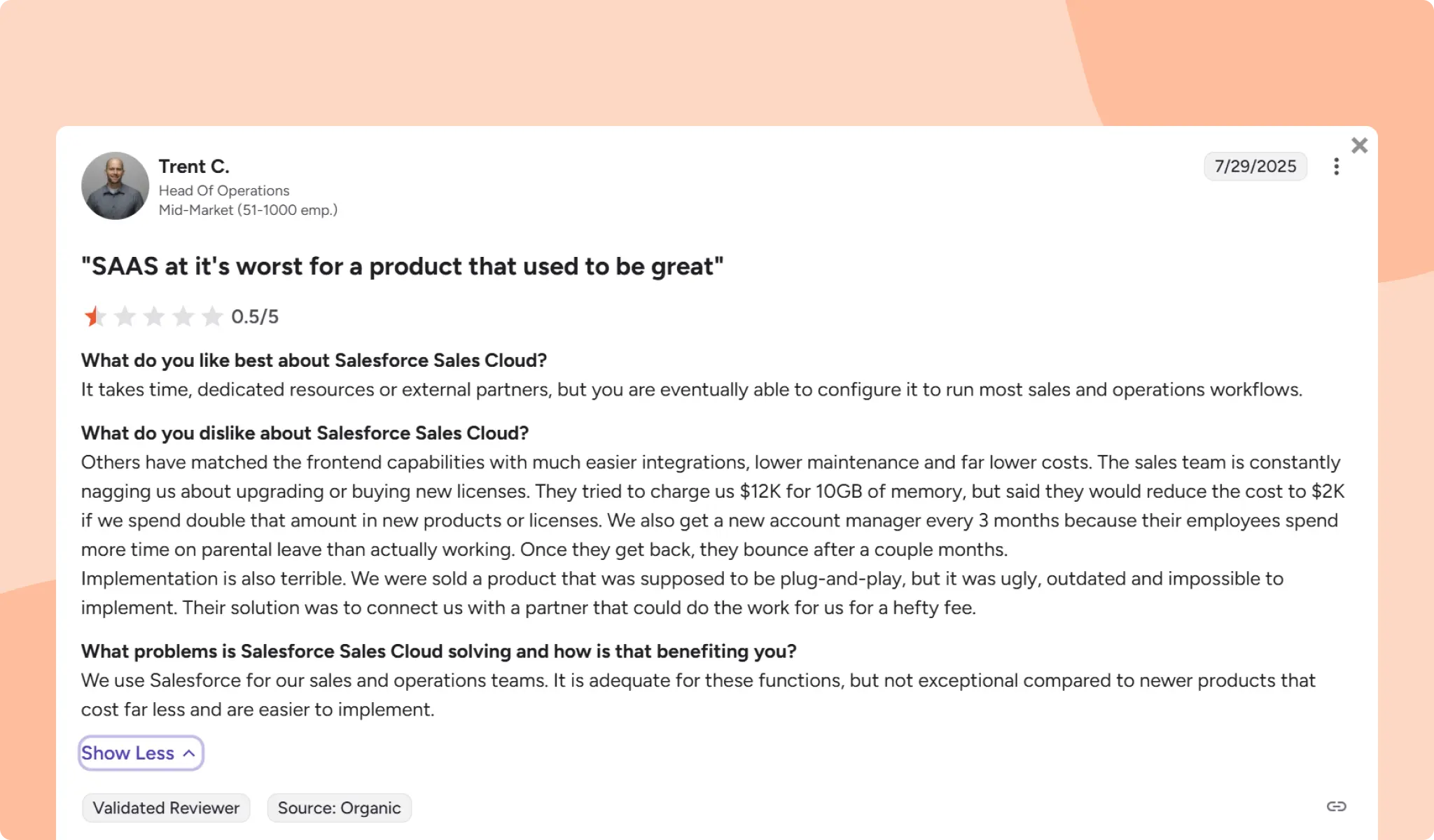Collapse the review using Show Less
1434x840 pixels.
[127, 753]
